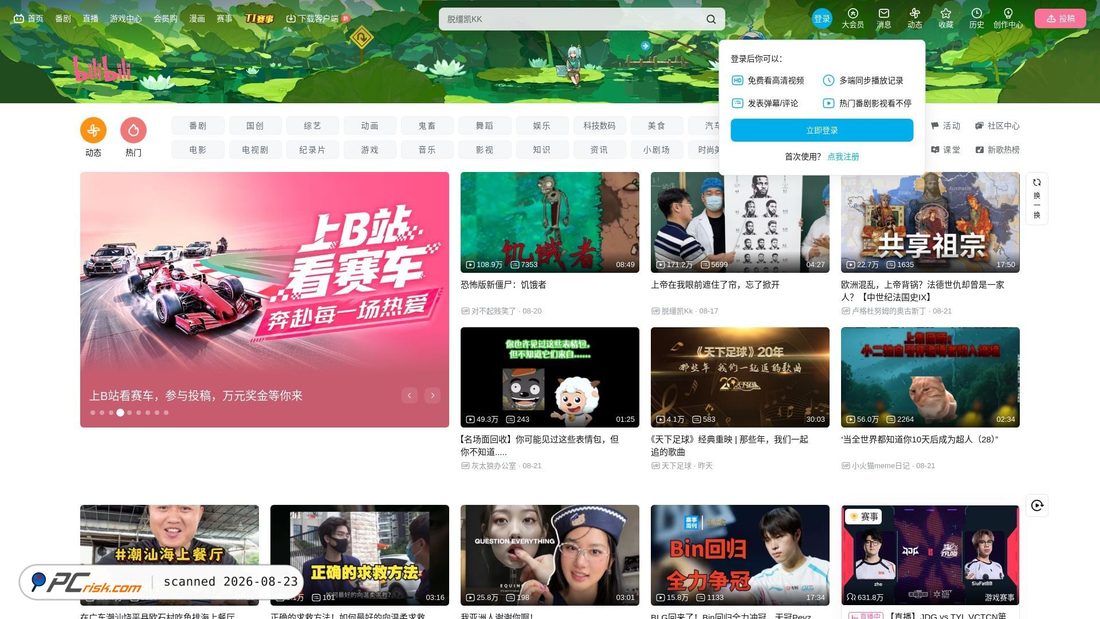Open the 上B站看赛车 carousel banner
Viewport: 1100px width, 619px height.
pyautogui.click(x=264, y=300)
